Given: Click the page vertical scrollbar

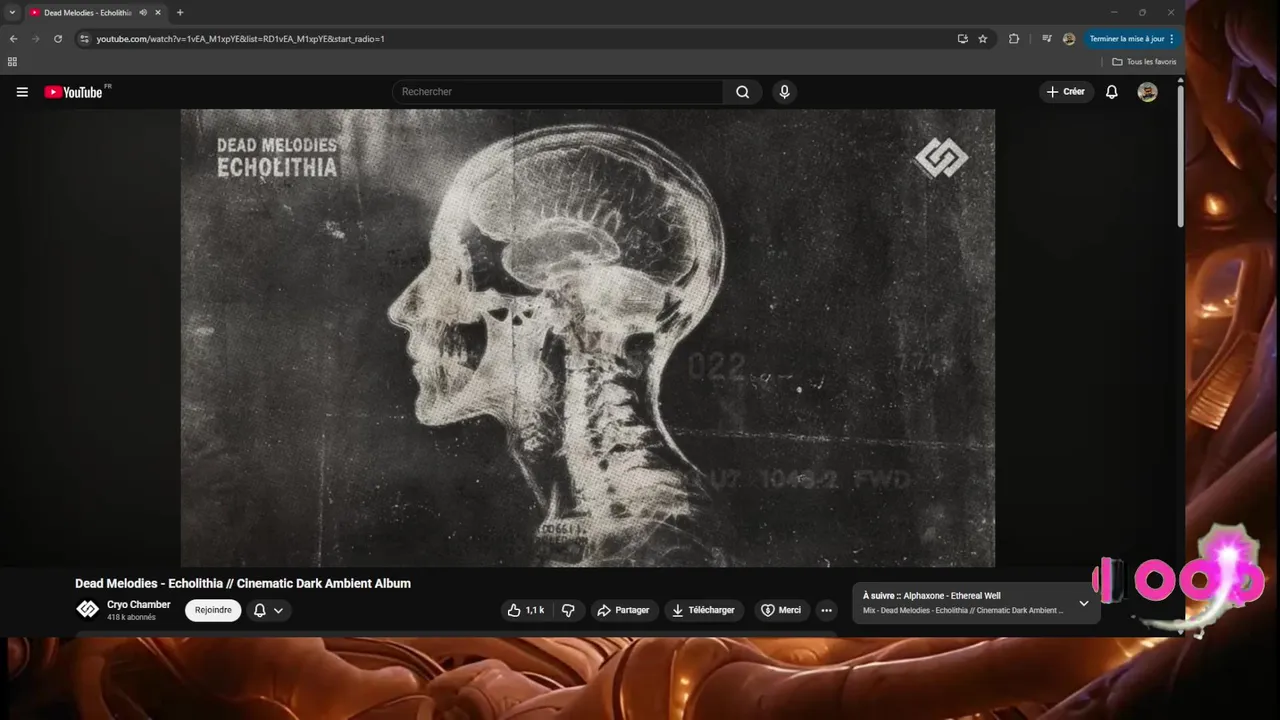Looking at the screenshot, I should [x=1180, y=155].
